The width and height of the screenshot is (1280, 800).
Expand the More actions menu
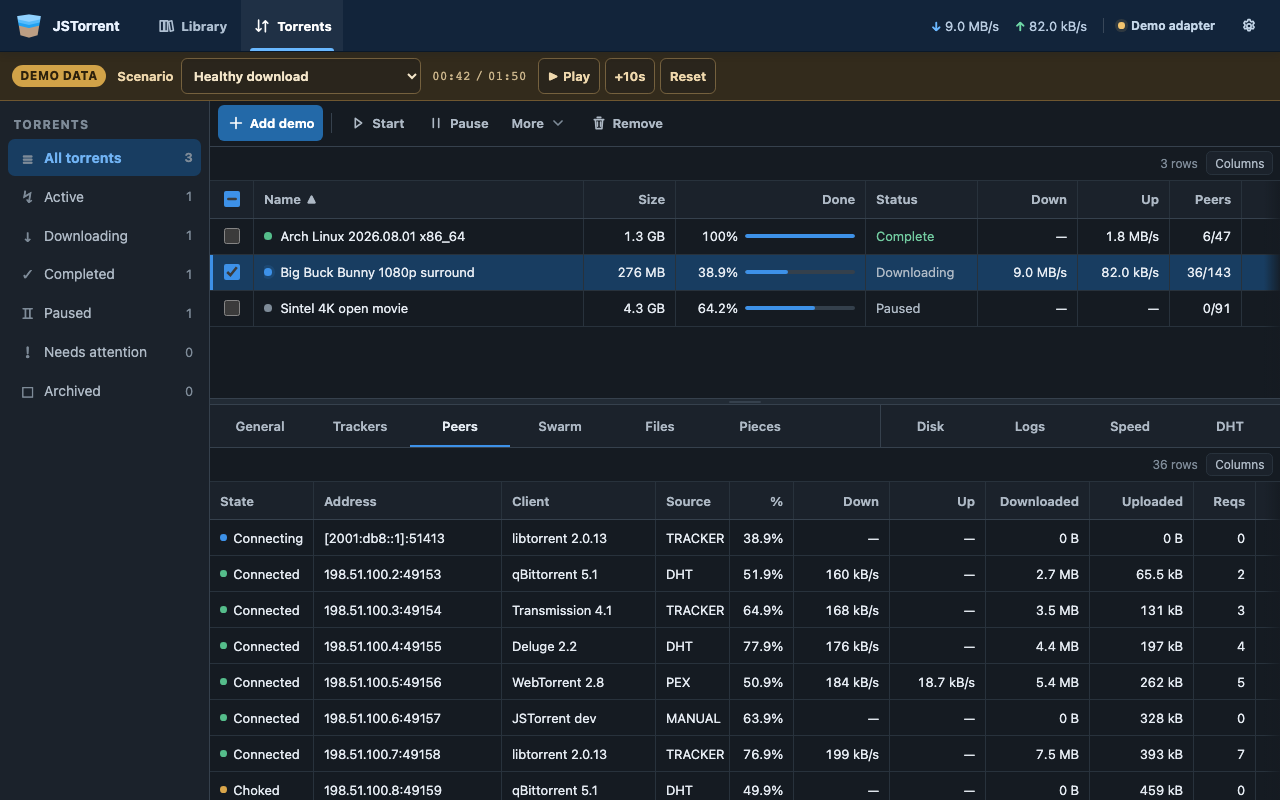coord(537,123)
